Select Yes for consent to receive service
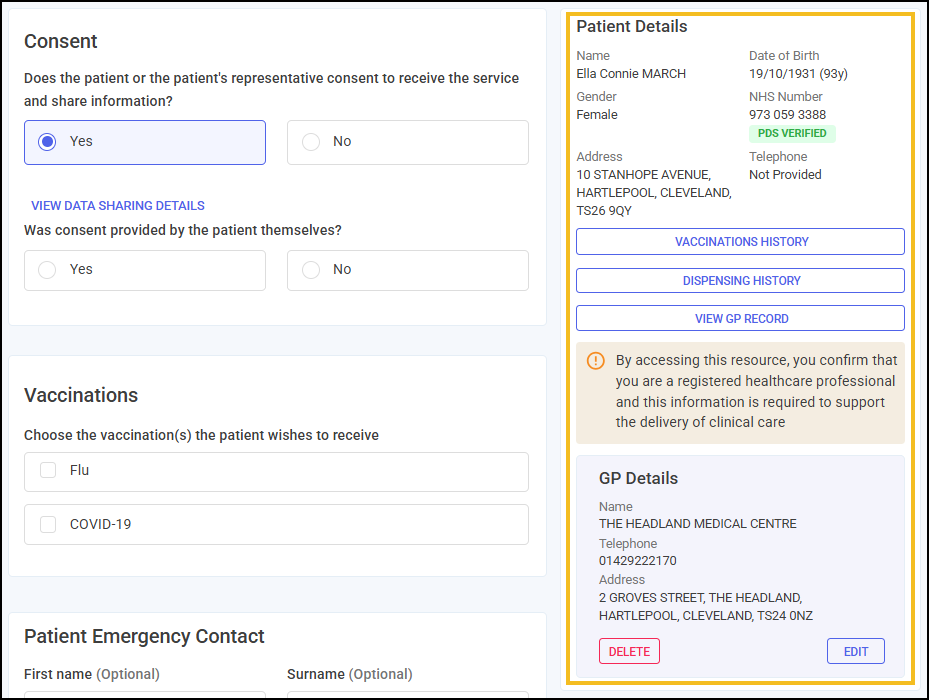Screen dimensions: 929x700 (47, 142)
